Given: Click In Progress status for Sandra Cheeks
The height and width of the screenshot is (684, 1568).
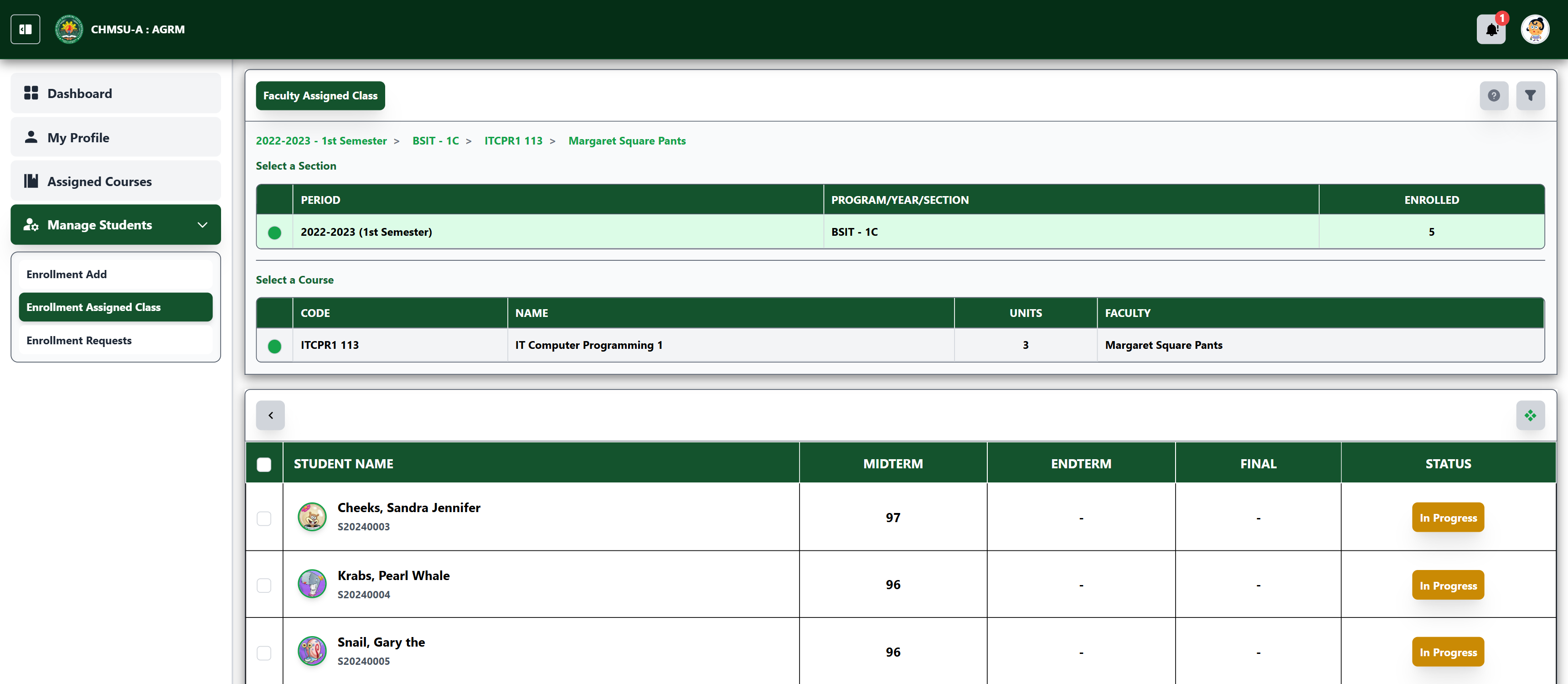Looking at the screenshot, I should (x=1448, y=518).
